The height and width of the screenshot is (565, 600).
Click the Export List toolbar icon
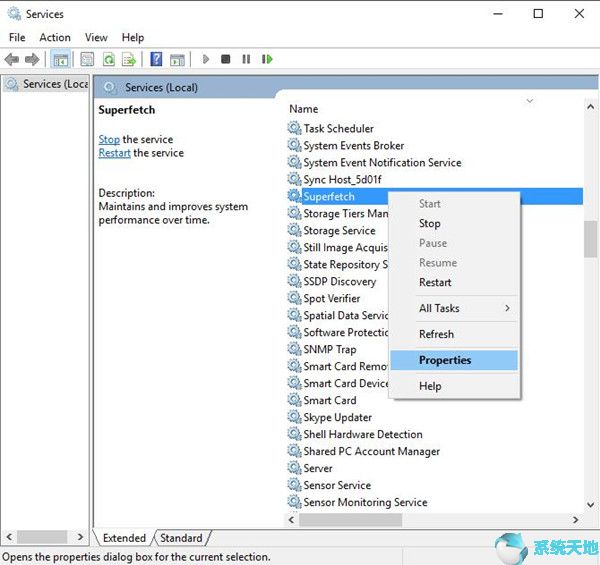click(129, 59)
